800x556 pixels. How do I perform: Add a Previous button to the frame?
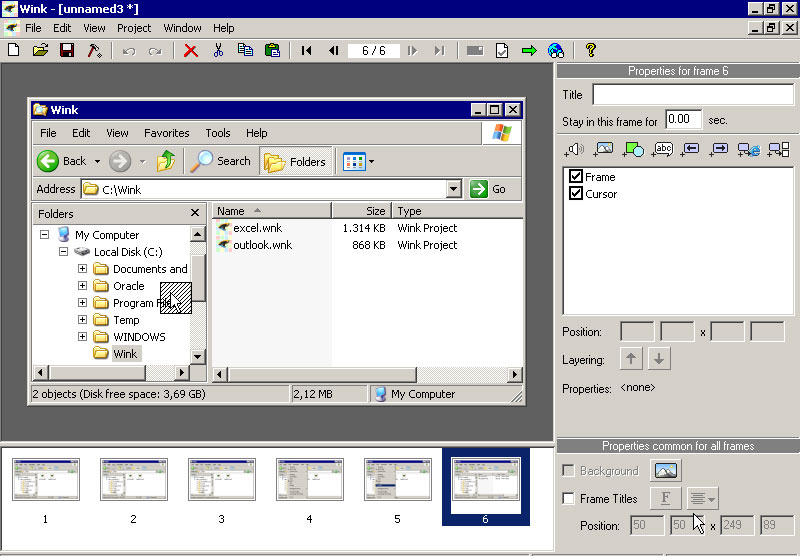(691, 150)
